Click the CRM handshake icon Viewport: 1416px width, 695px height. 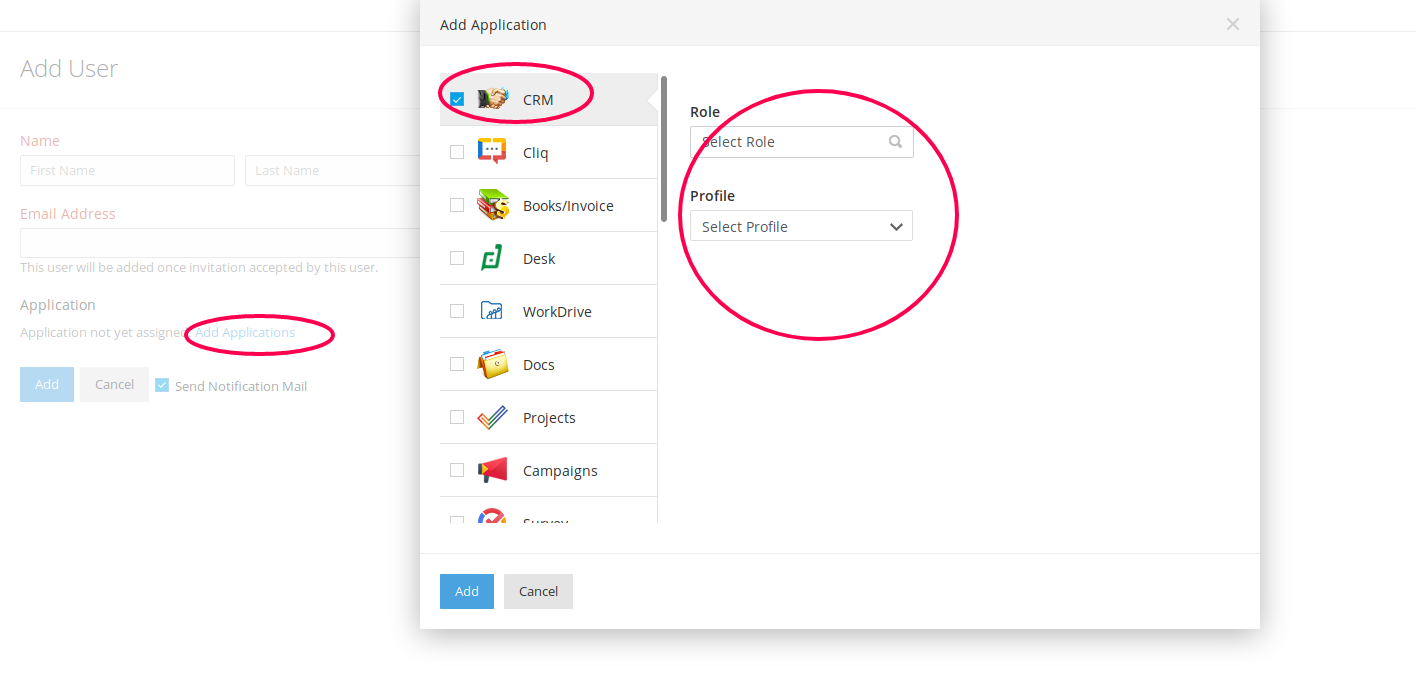tap(492, 99)
